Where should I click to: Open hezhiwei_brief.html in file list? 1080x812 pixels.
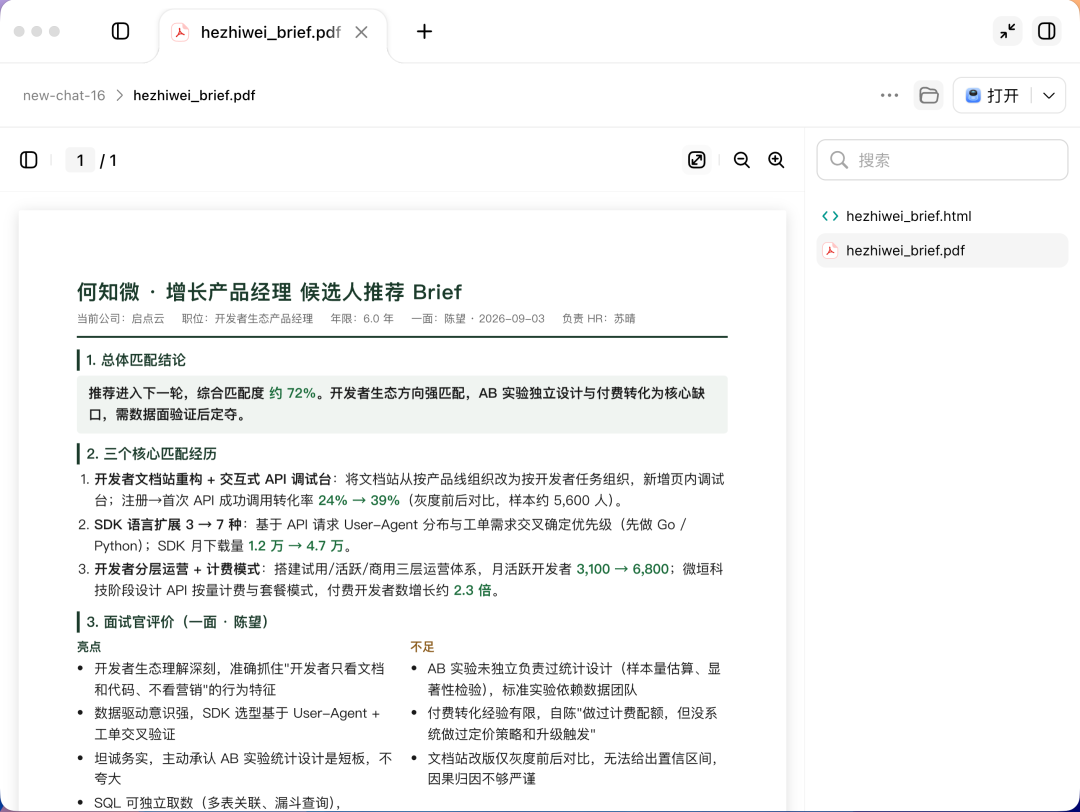click(x=942, y=216)
